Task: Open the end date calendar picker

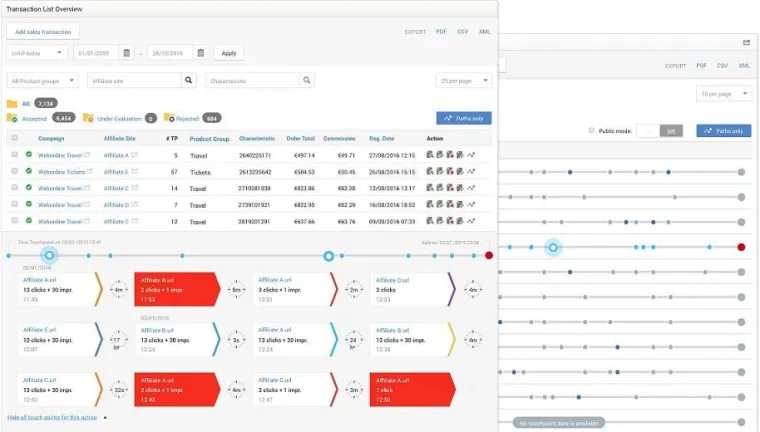Action: point(201,53)
